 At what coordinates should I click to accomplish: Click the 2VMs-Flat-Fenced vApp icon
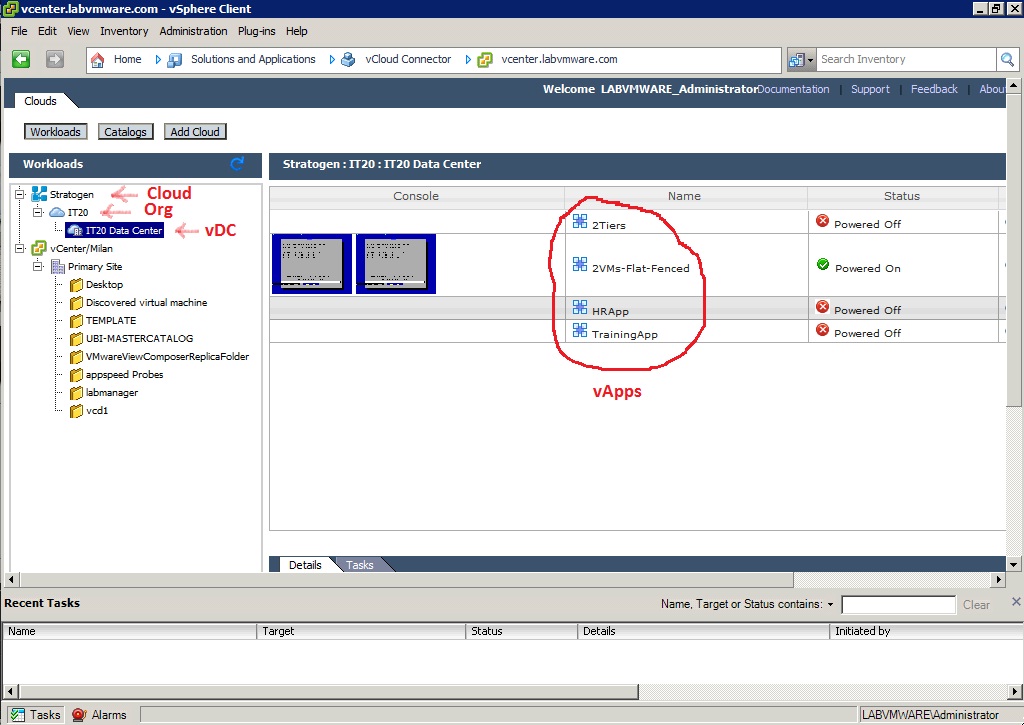click(580, 264)
